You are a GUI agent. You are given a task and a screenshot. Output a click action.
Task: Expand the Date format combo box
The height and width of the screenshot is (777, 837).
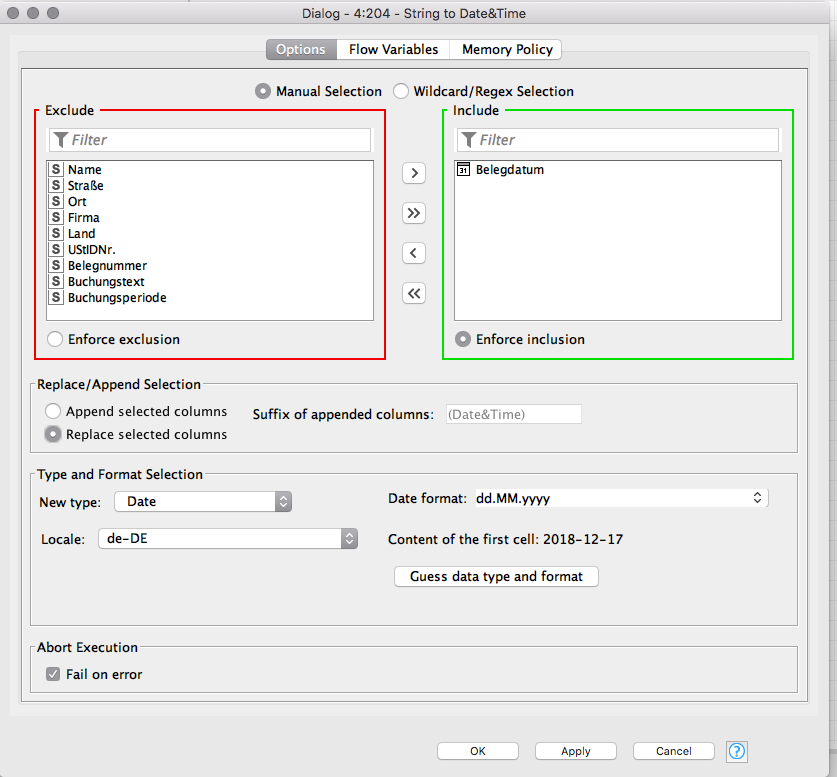coord(757,498)
